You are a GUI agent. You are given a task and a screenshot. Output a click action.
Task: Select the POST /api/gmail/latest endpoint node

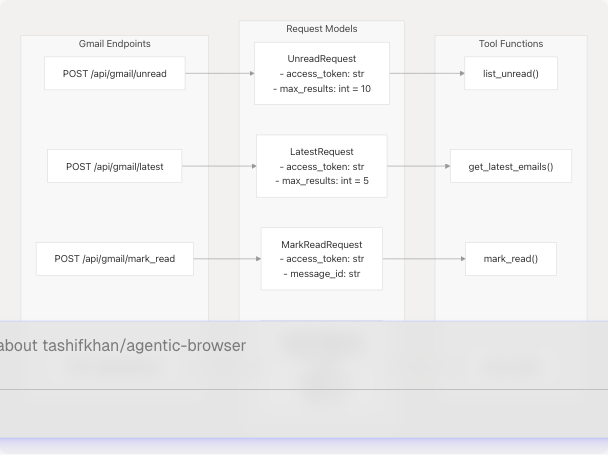[114, 166]
